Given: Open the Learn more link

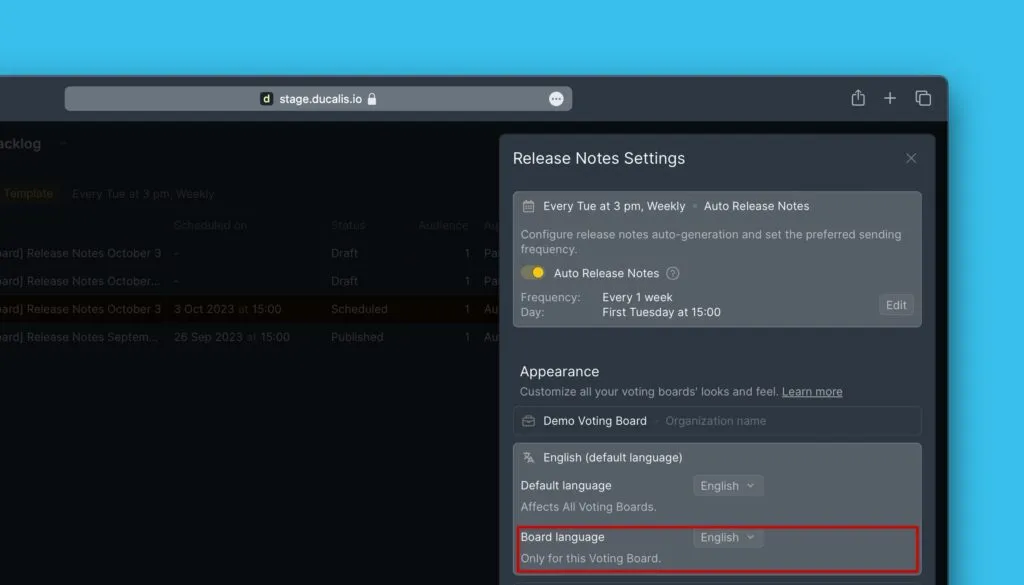Looking at the screenshot, I should coord(812,392).
